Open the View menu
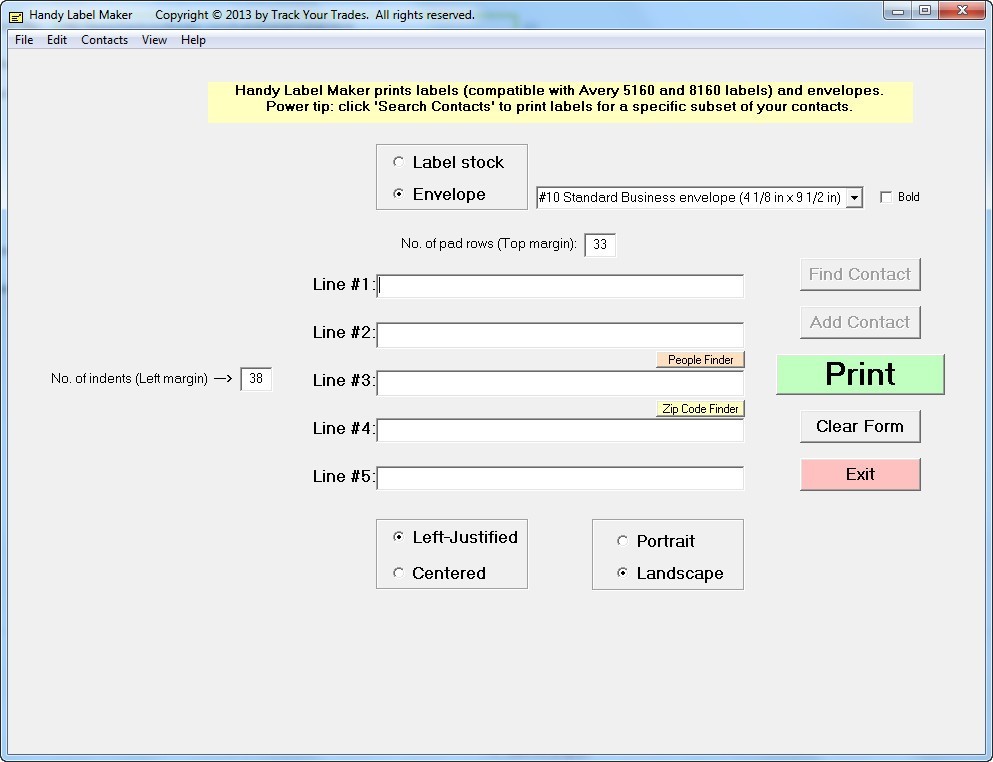 (x=154, y=40)
